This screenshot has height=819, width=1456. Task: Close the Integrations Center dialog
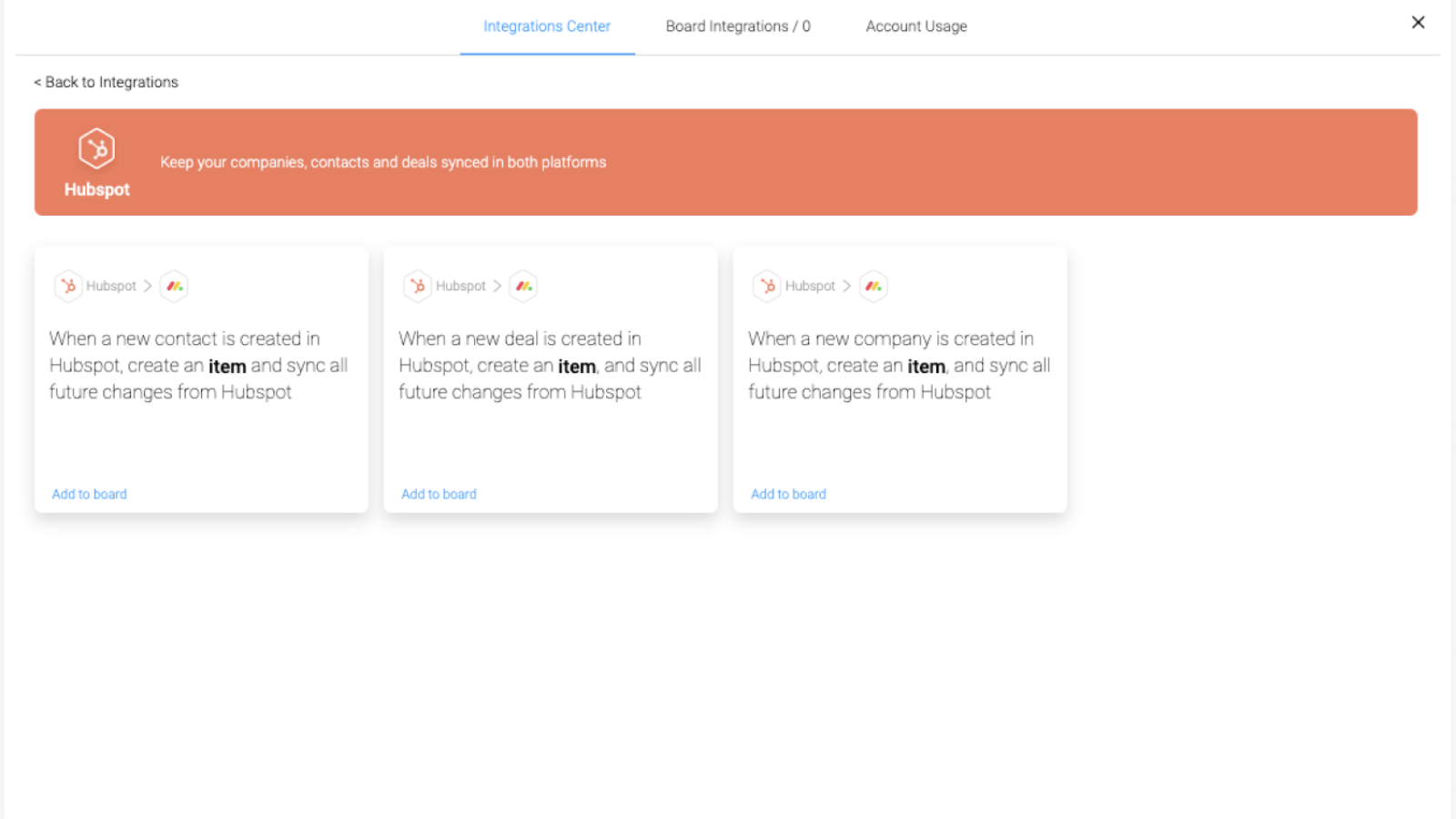(1418, 23)
